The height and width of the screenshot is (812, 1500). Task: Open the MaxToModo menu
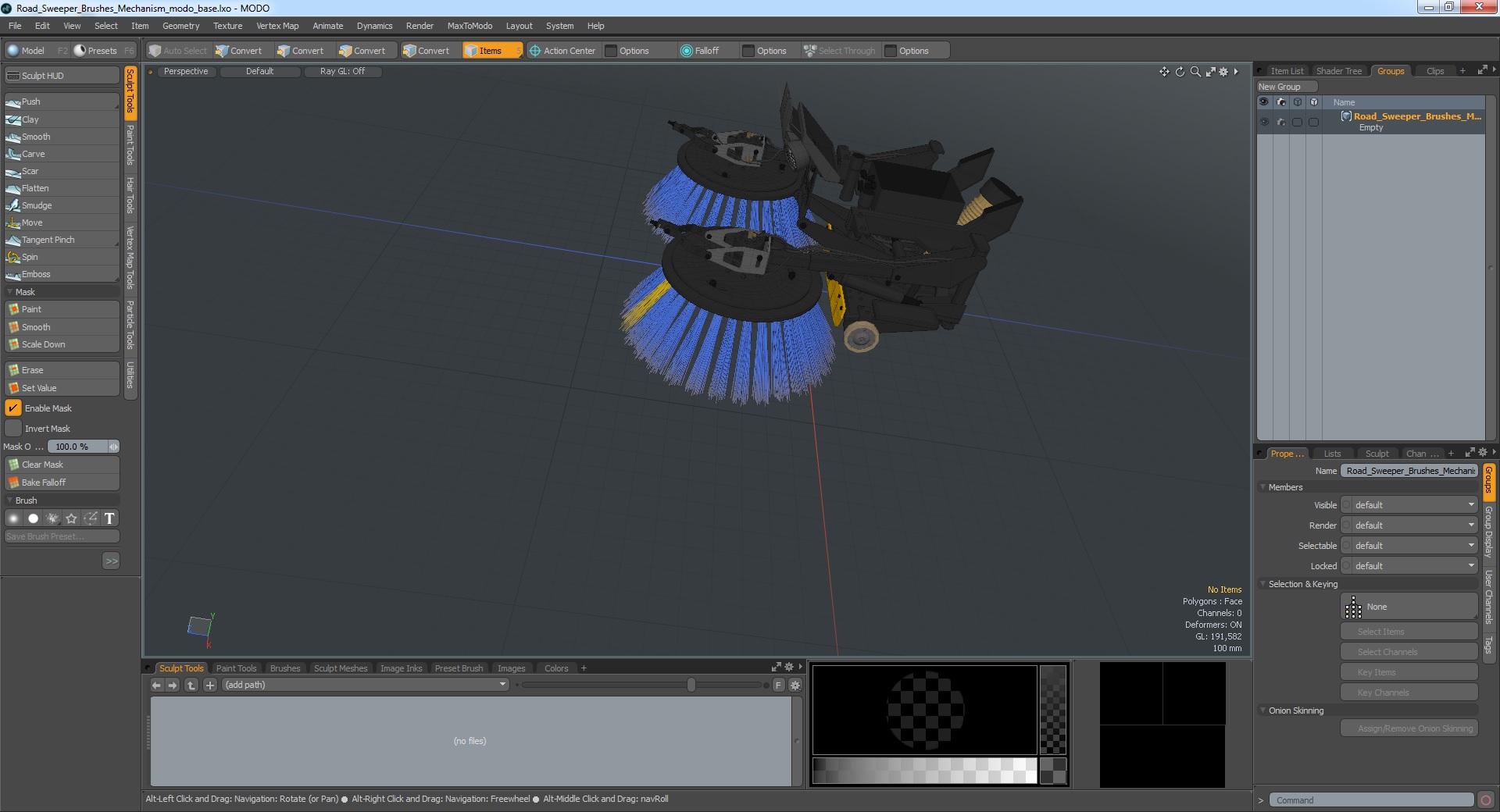point(470,26)
